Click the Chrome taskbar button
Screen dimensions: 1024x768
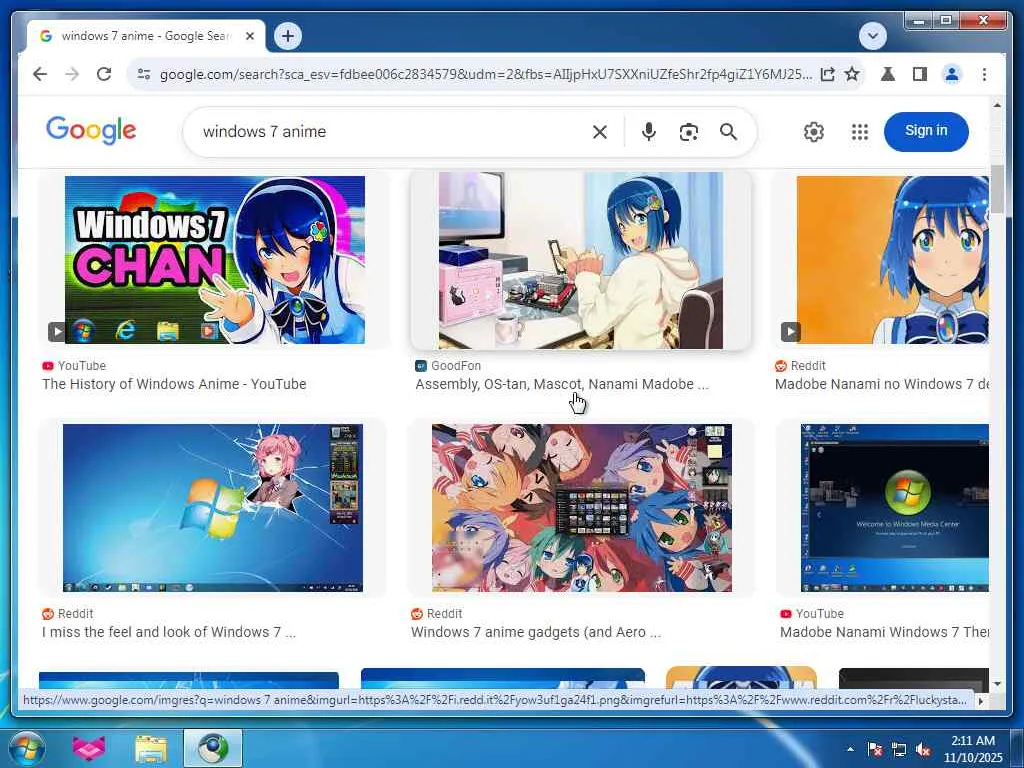click(213, 748)
